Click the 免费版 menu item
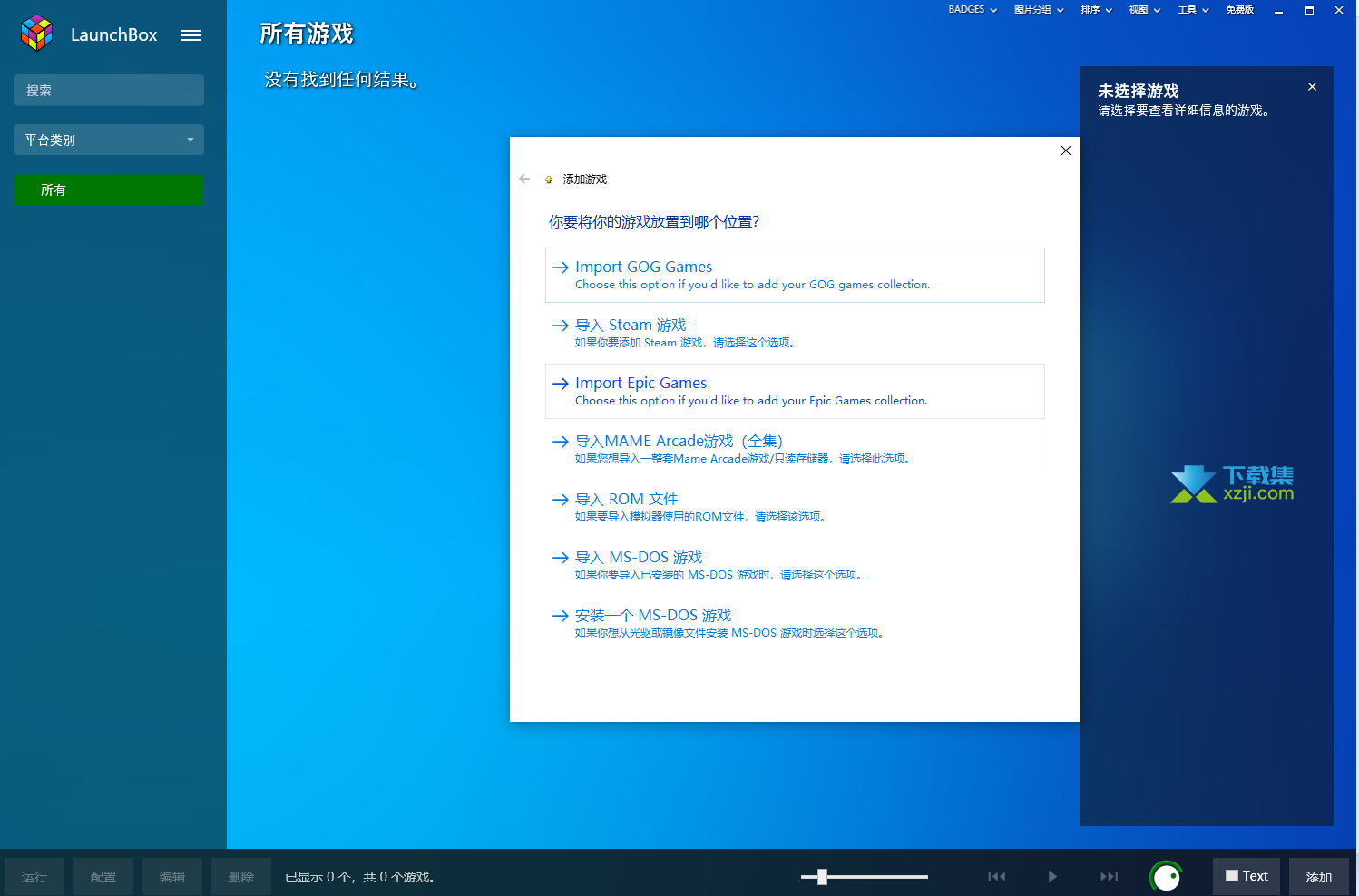This screenshot has height=896, width=1359. [1240, 10]
